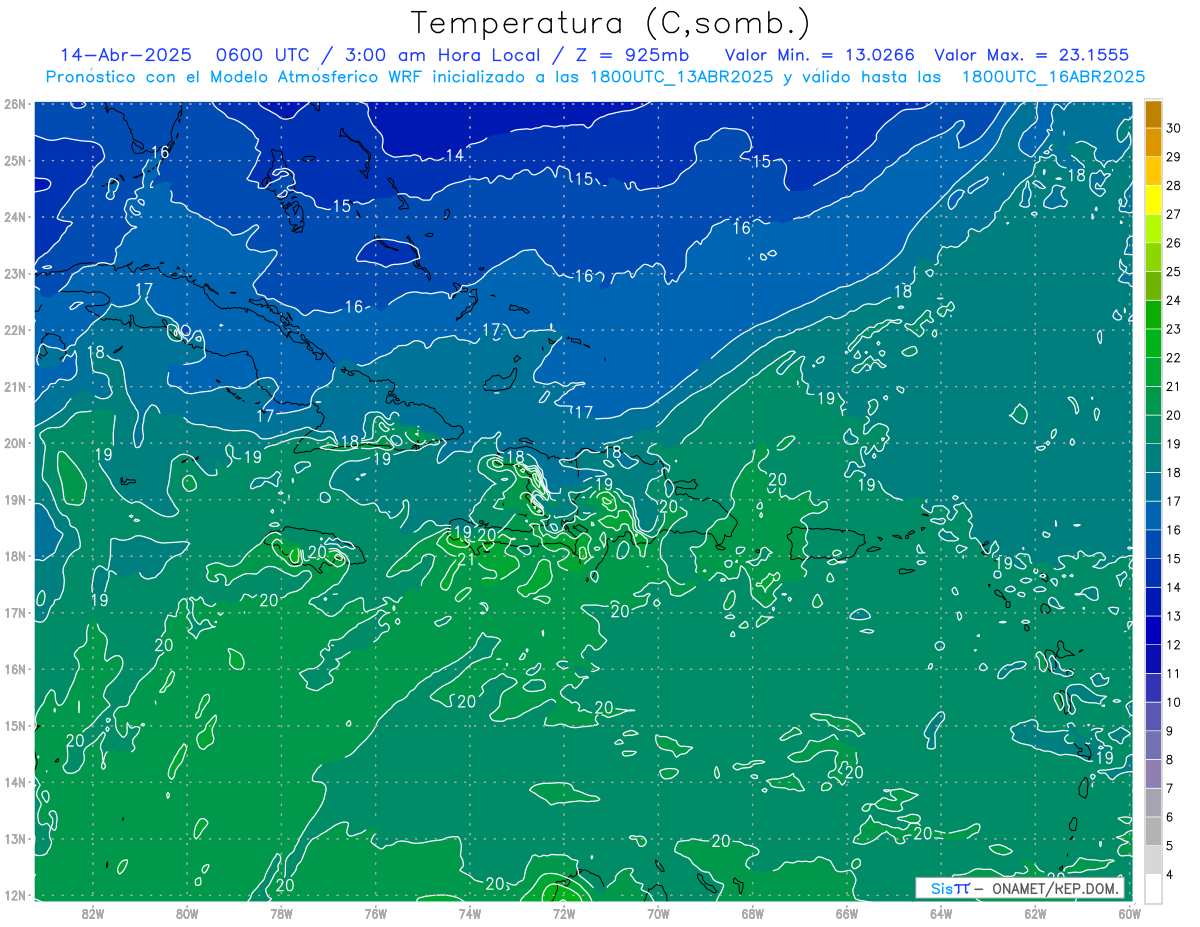1200x927 pixels.
Task: Click the colorbar label 27
Action: (1173, 214)
